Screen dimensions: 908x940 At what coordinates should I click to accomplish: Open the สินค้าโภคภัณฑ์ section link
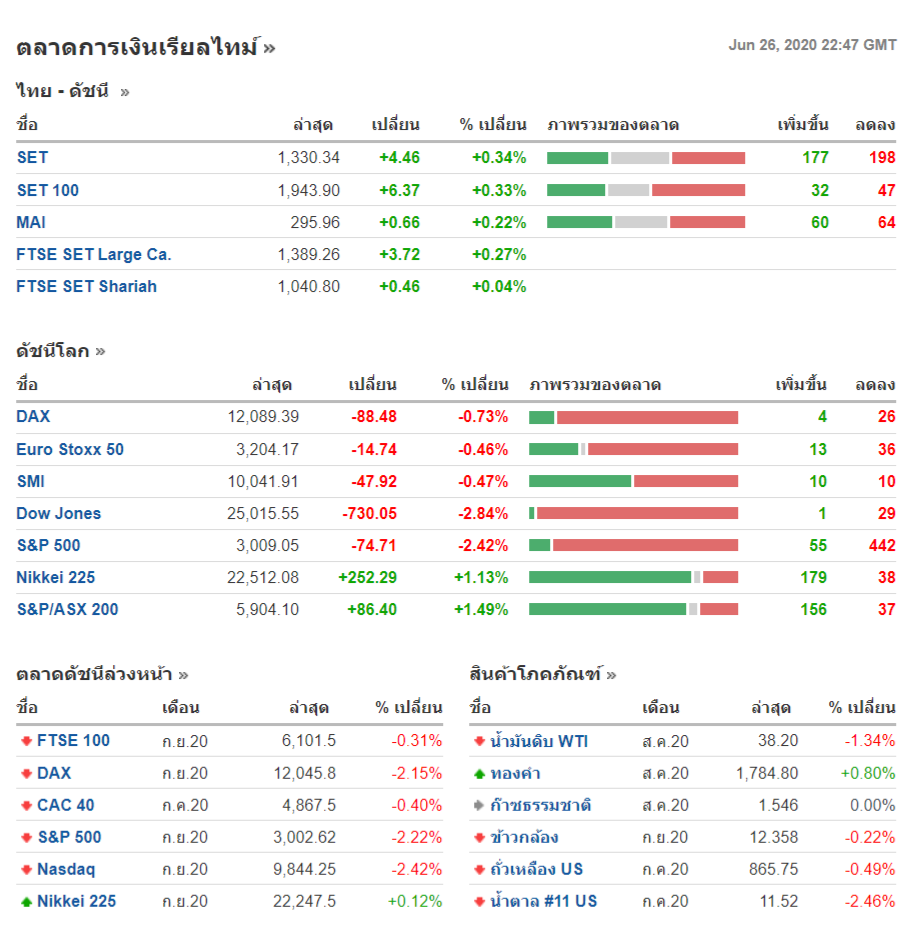pyautogui.click(x=543, y=674)
